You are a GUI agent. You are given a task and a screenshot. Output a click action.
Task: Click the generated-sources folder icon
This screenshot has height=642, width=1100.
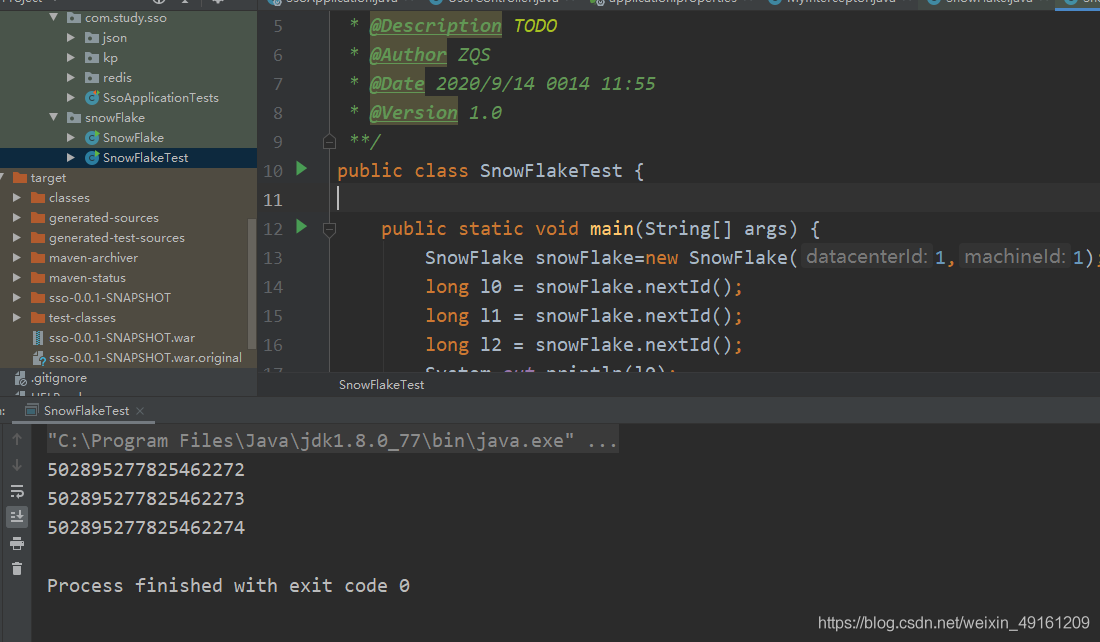pyautogui.click(x=38, y=218)
